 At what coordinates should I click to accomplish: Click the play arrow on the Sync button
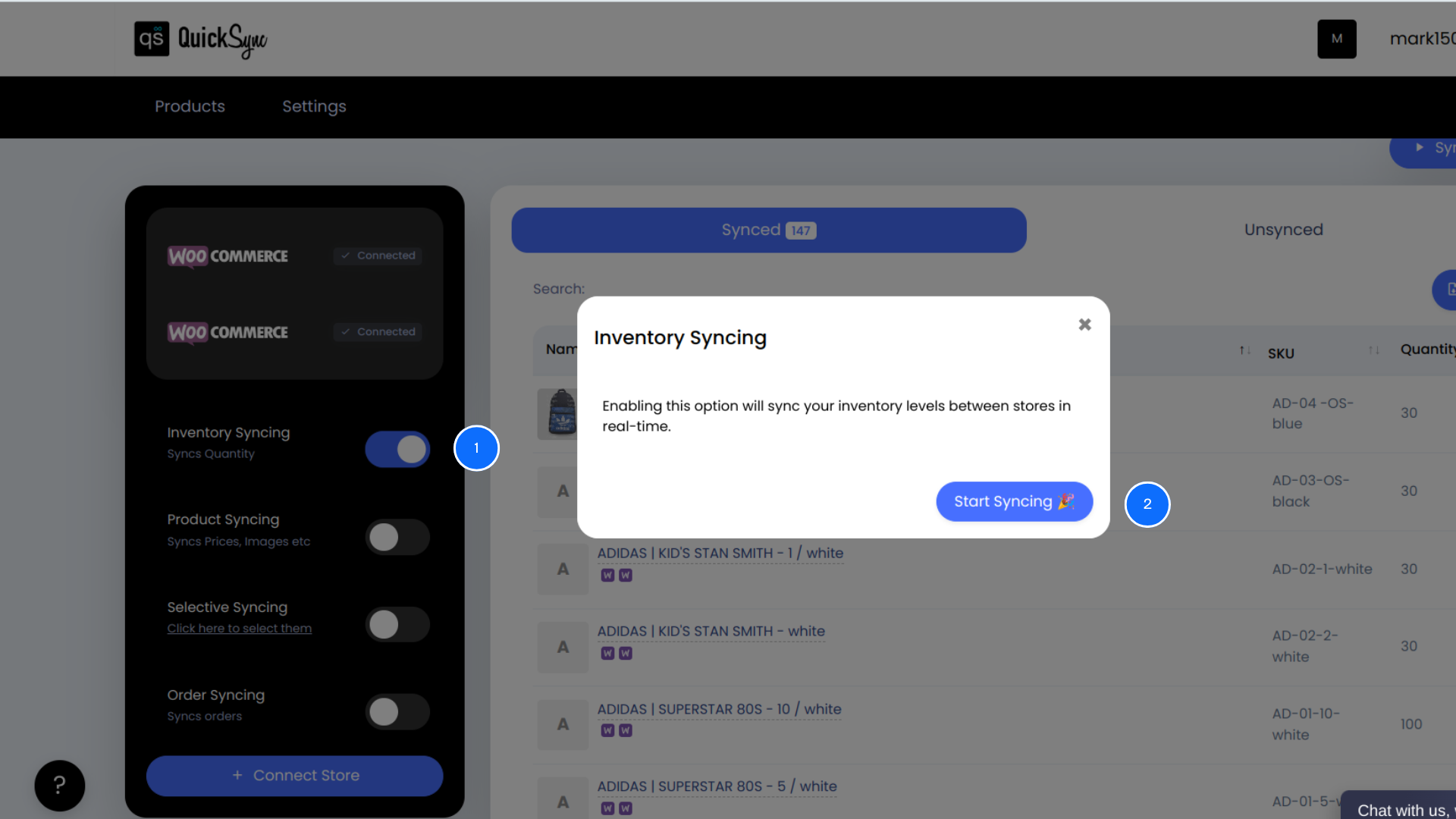(x=1421, y=147)
